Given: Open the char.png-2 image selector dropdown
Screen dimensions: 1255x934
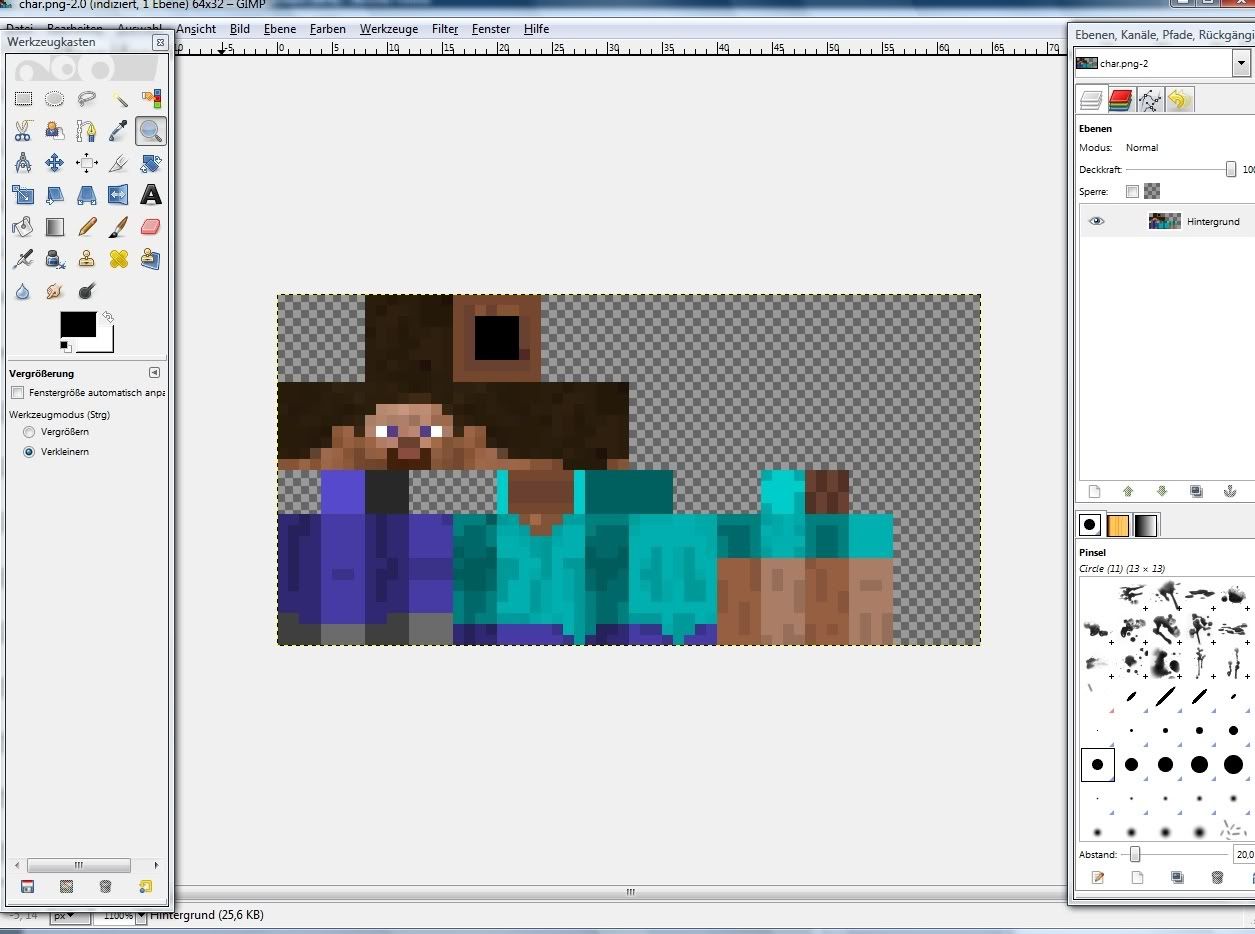Looking at the screenshot, I should pos(1241,63).
